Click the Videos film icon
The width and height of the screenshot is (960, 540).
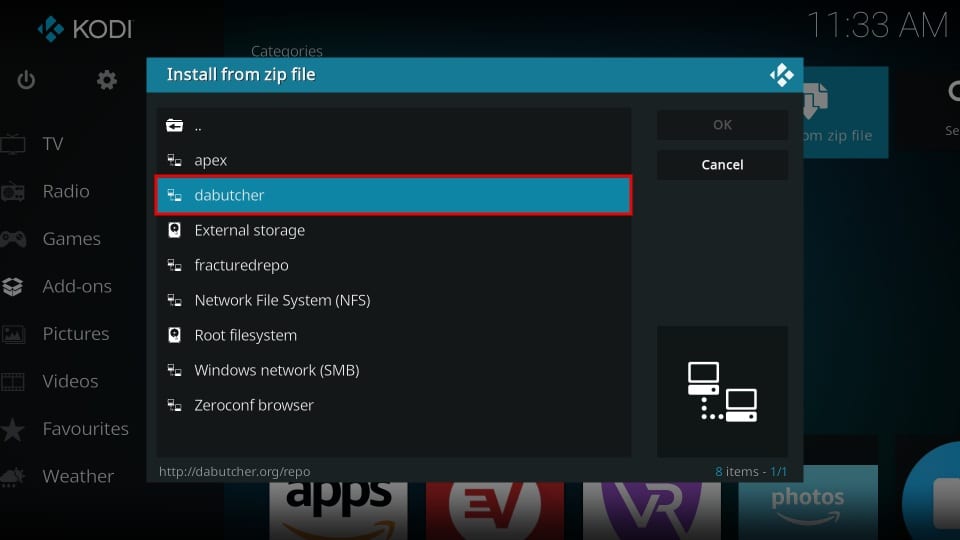12,381
